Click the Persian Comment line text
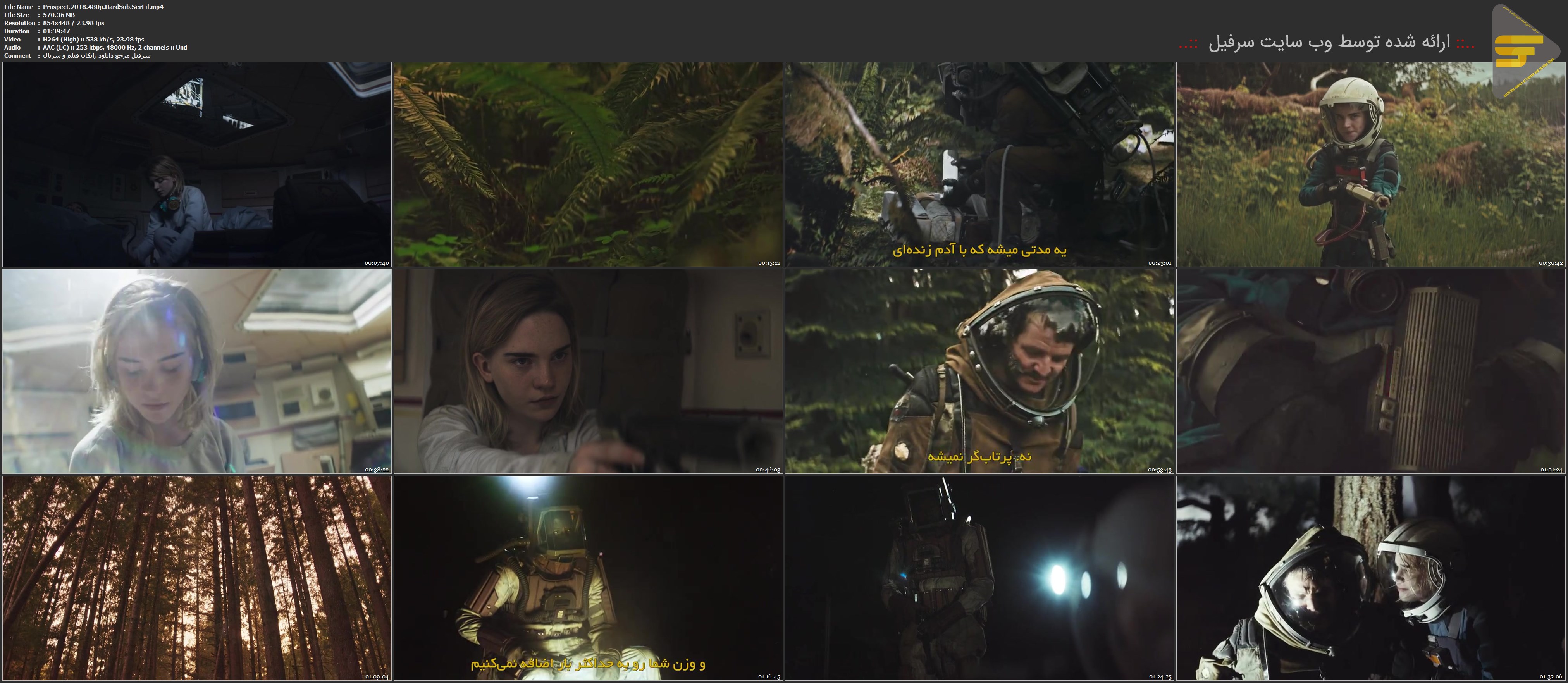 pos(96,55)
